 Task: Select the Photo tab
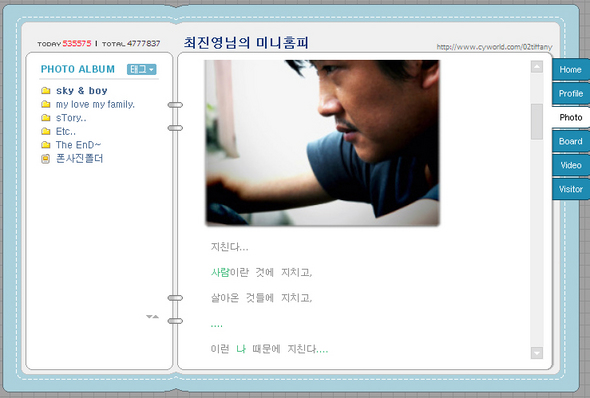(570, 117)
